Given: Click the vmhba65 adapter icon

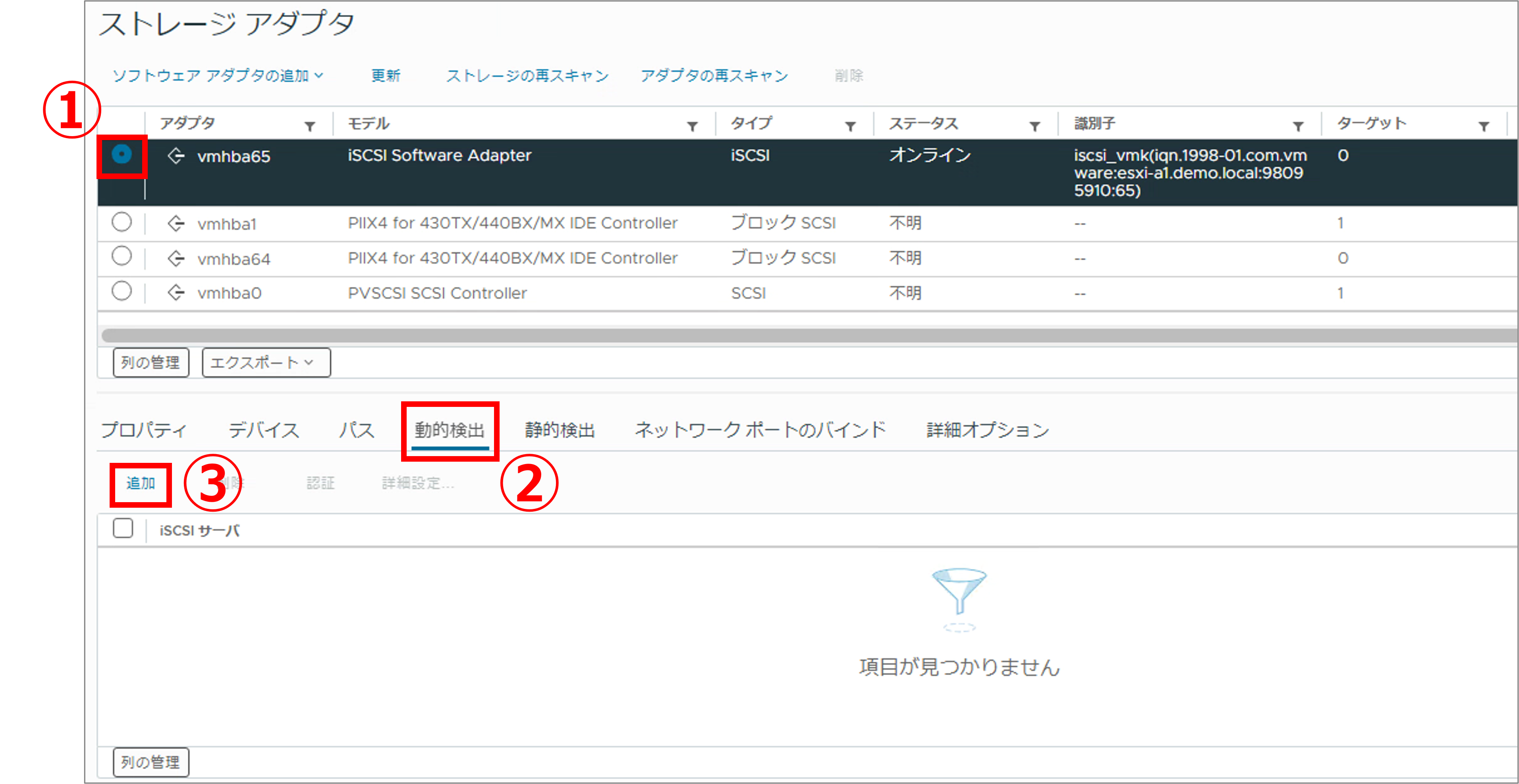Looking at the screenshot, I should (x=176, y=156).
